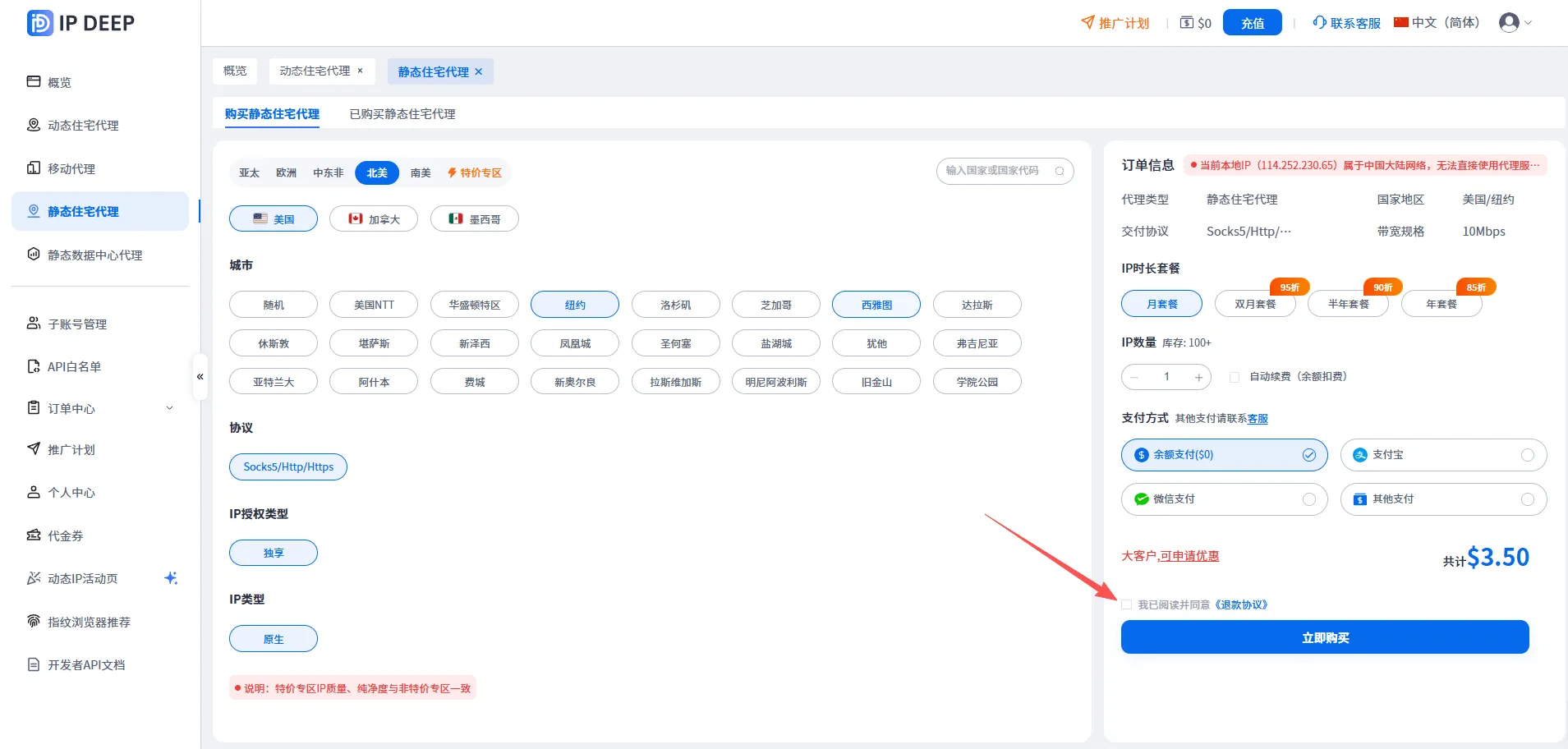1568x749 pixels.
Task: Select 支付宝 as payment method
Action: [1443, 455]
